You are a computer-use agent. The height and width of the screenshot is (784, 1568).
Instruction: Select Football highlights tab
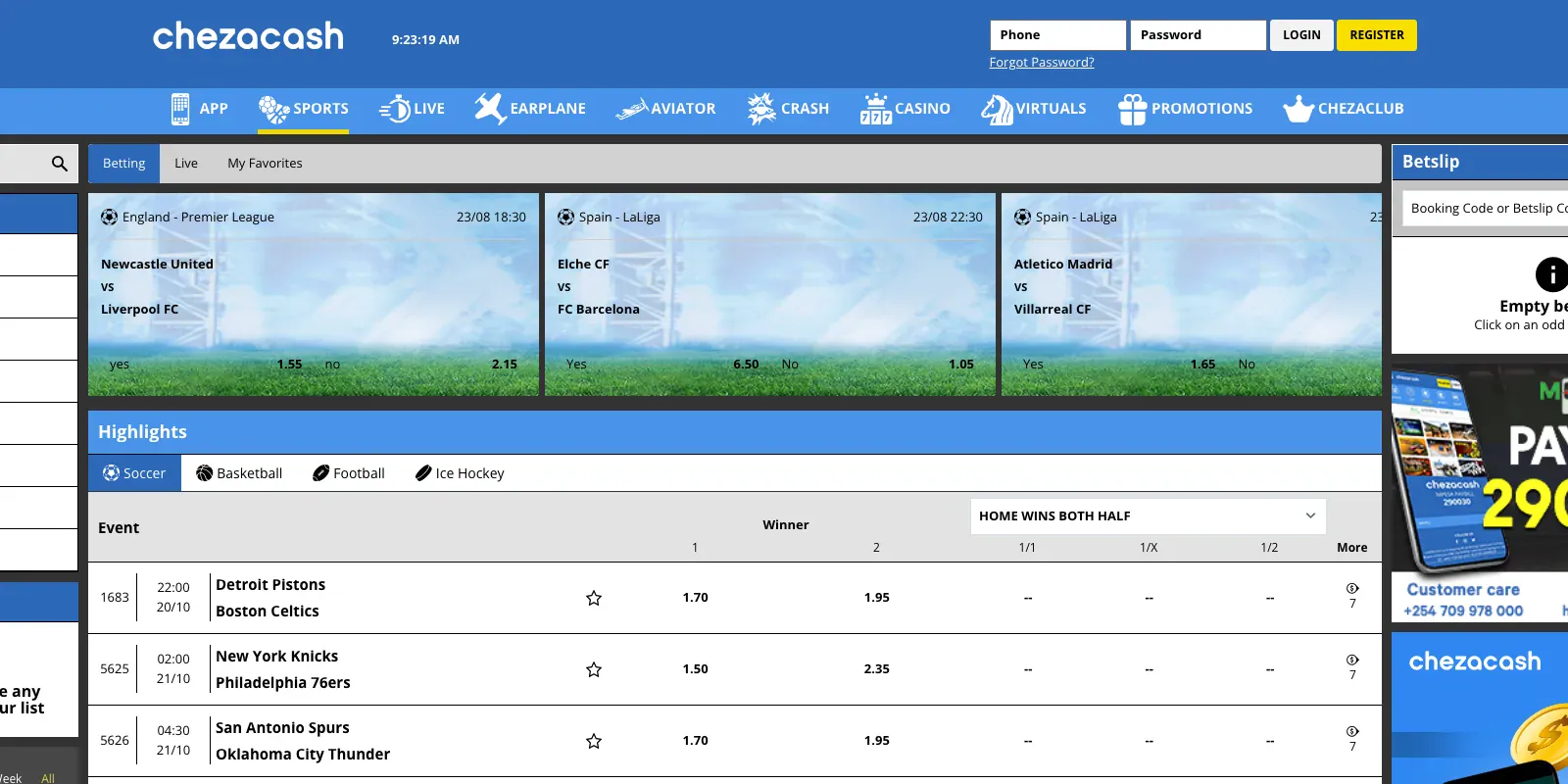click(x=349, y=473)
